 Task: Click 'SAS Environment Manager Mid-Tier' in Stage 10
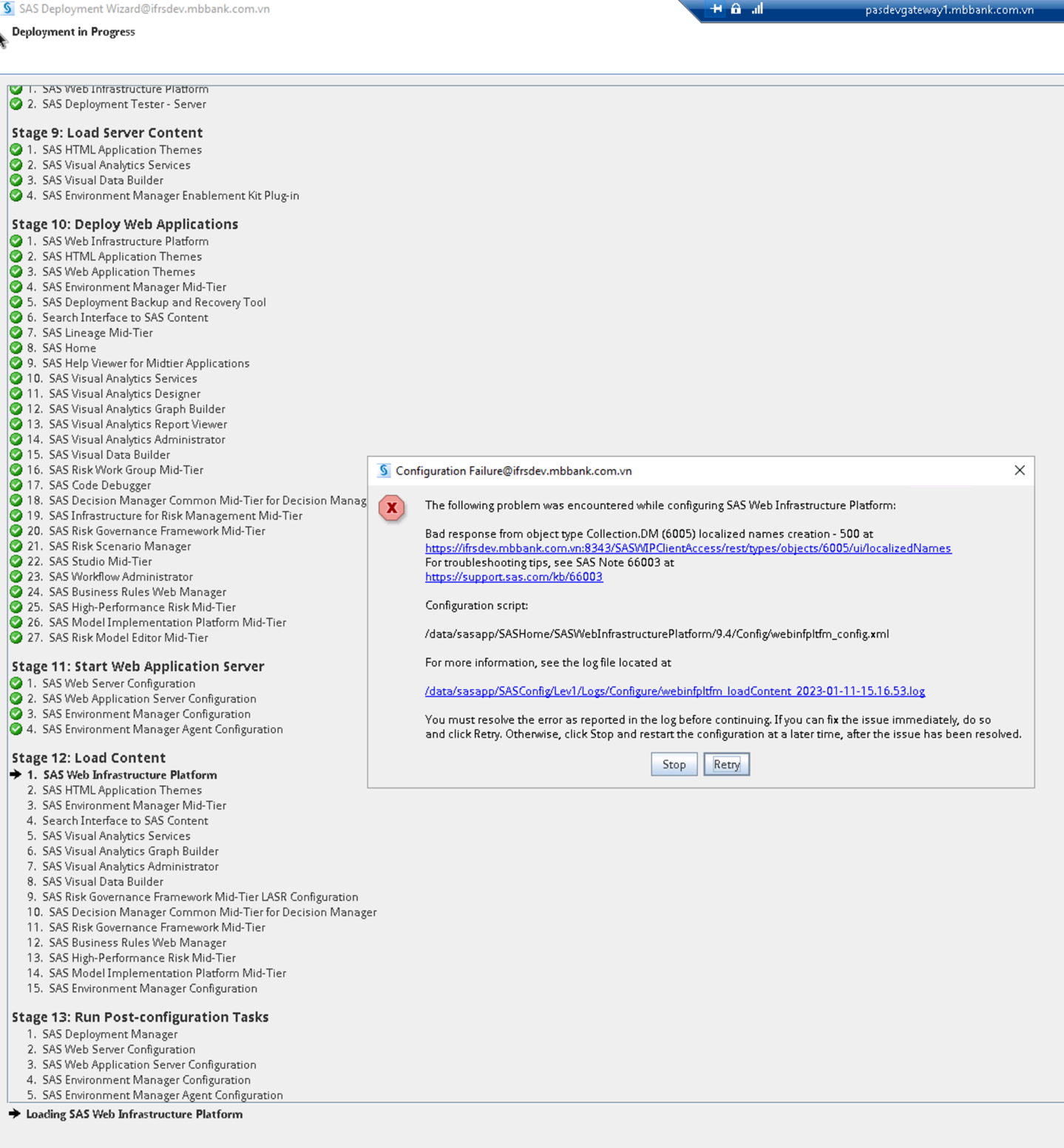click(135, 287)
